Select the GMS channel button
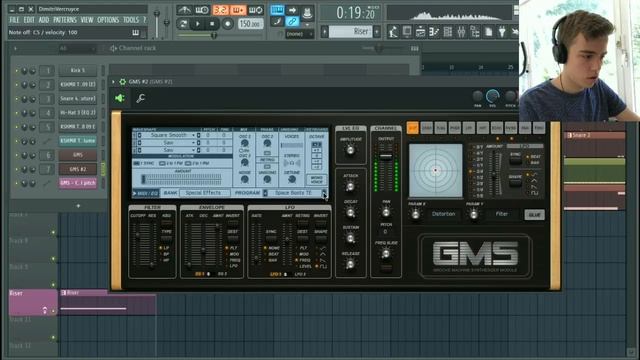The image size is (640, 360). (x=78, y=155)
